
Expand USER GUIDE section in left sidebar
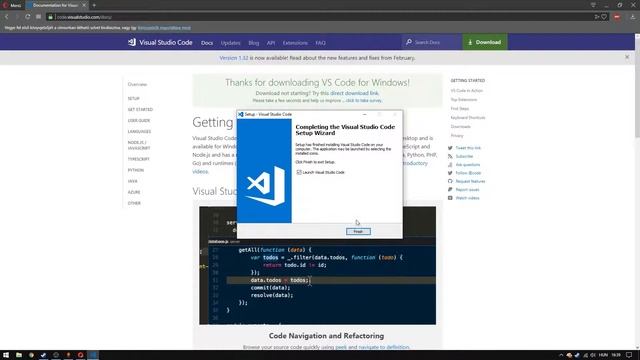[139, 120]
